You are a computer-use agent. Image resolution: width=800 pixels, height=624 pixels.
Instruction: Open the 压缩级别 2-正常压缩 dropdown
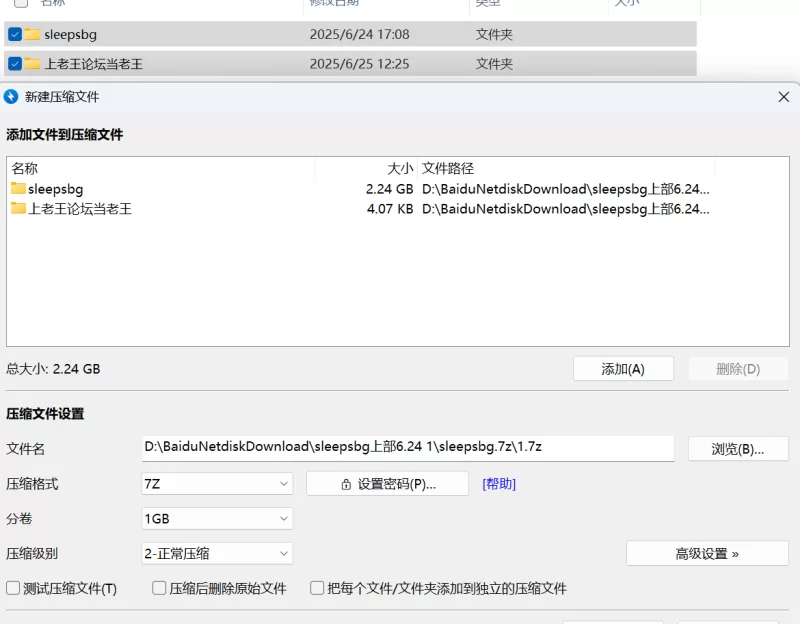coord(217,553)
